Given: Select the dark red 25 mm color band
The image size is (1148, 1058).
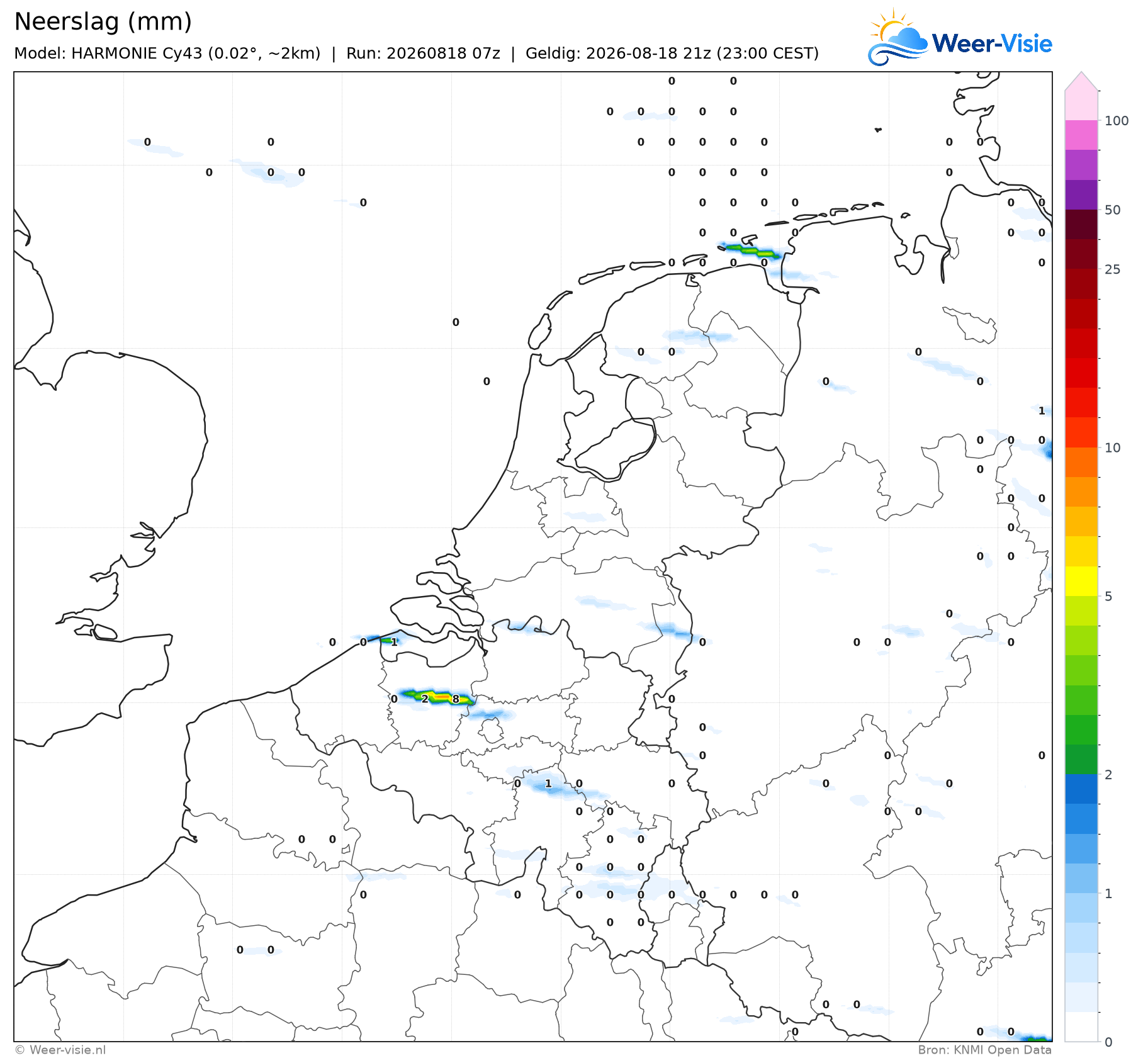Looking at the screenshot, I should (x=1081, y=254).
